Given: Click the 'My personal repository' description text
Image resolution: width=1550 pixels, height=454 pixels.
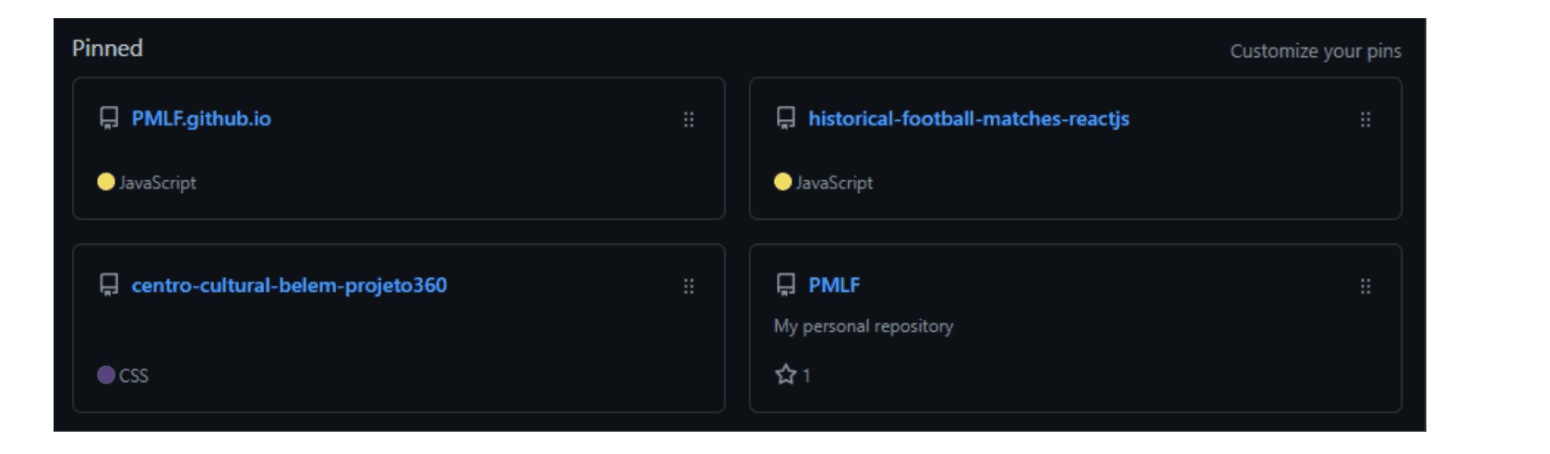Looking at the screenshot, I should click(x=863, y=326).
